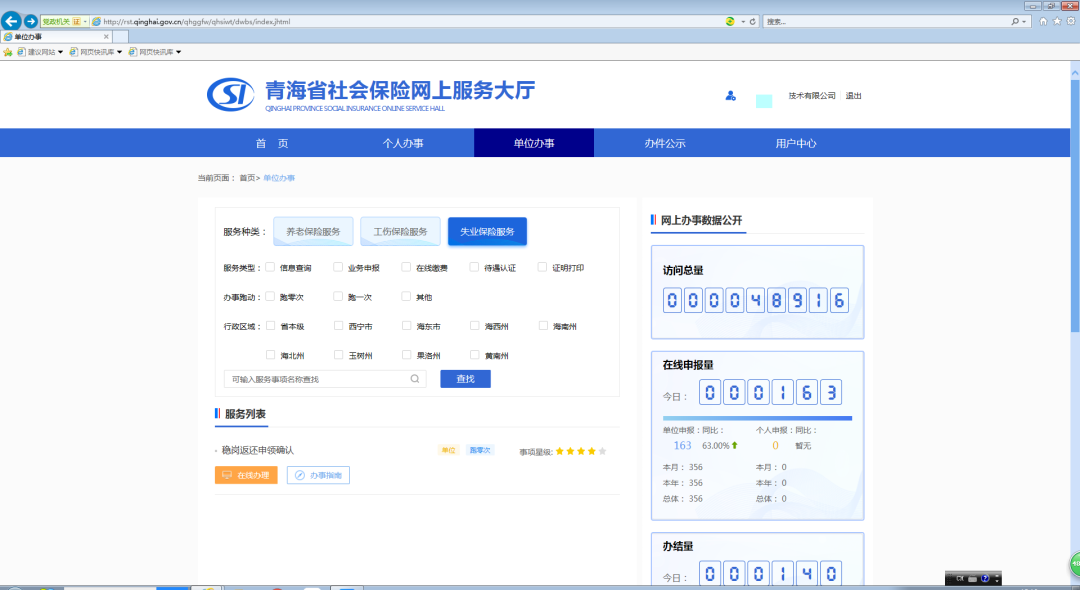This screenshot has width=1080, height=590.
Task: Enable the 跑零次 filter checkbox
Action: [x=270, y=296]
